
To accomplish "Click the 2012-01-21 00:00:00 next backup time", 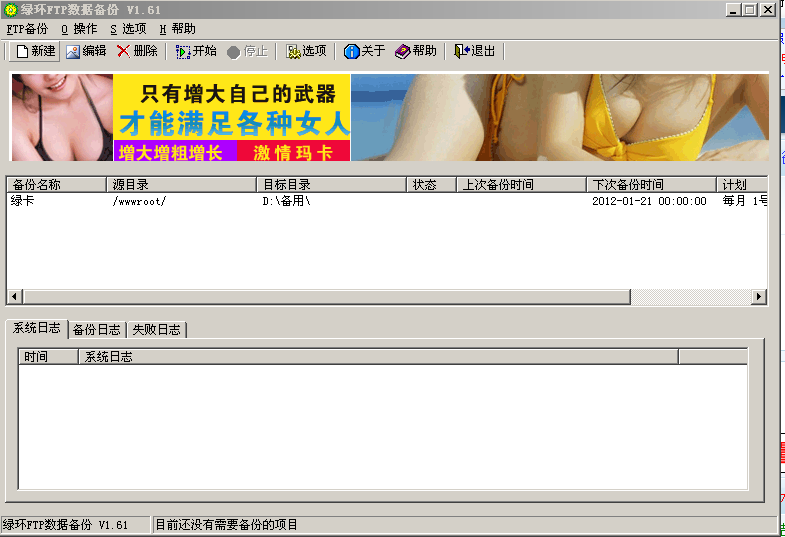I will 649,201.
